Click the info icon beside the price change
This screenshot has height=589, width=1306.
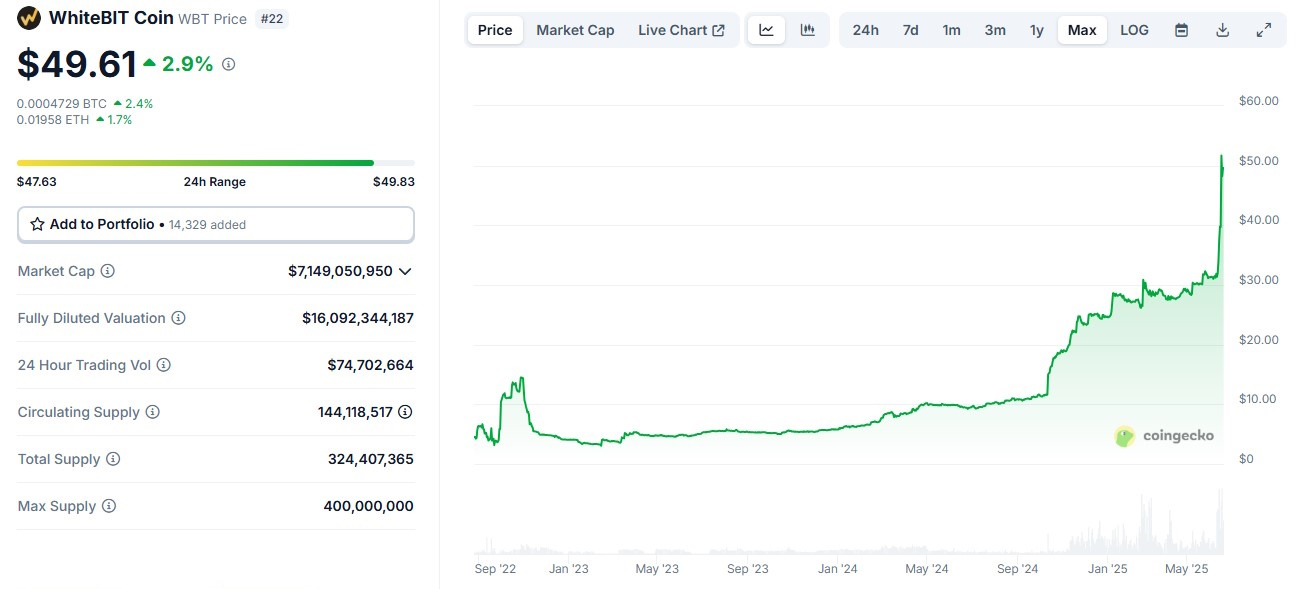click(x=229, y=64)
